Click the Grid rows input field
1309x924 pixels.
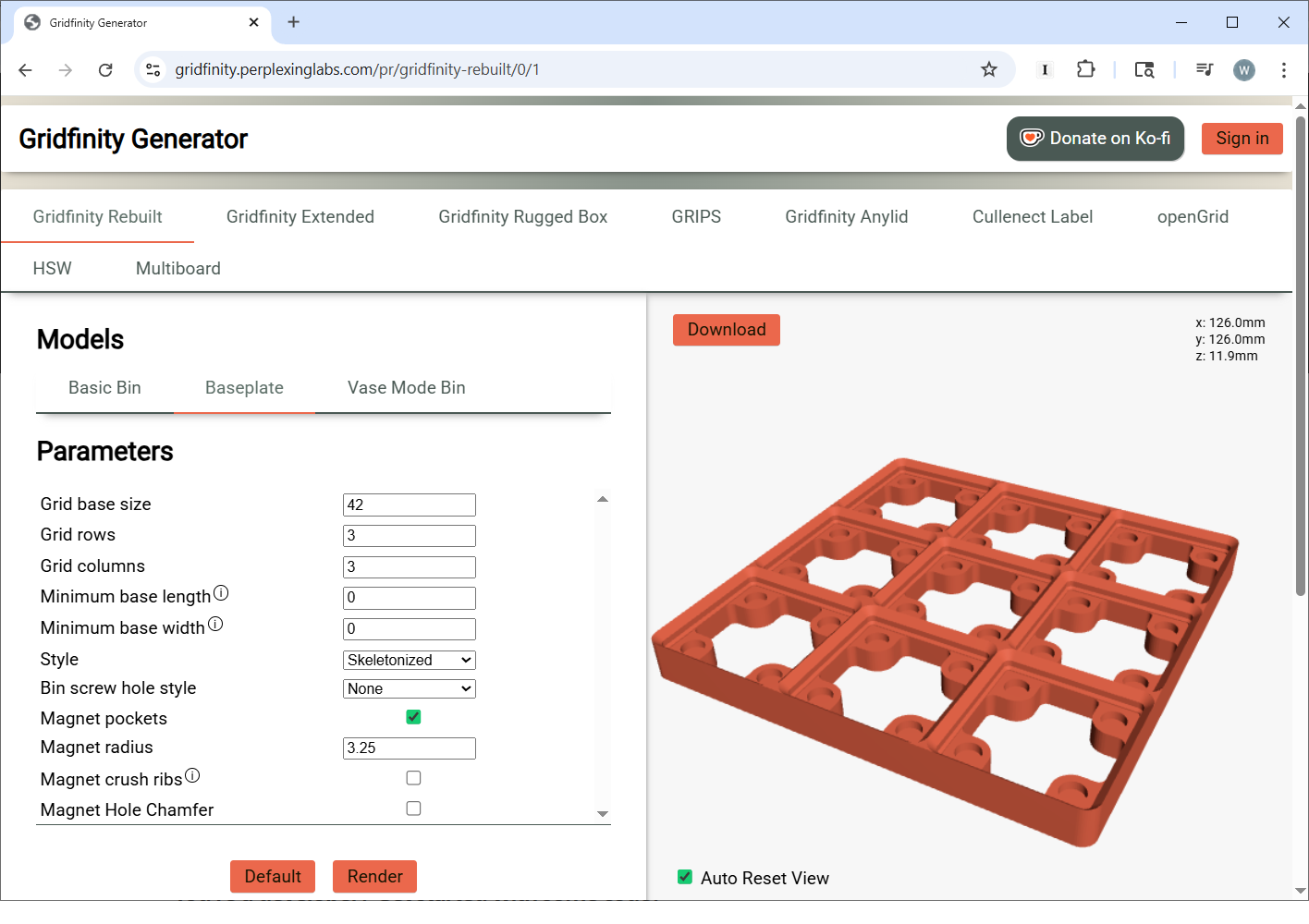click(410, 536)
